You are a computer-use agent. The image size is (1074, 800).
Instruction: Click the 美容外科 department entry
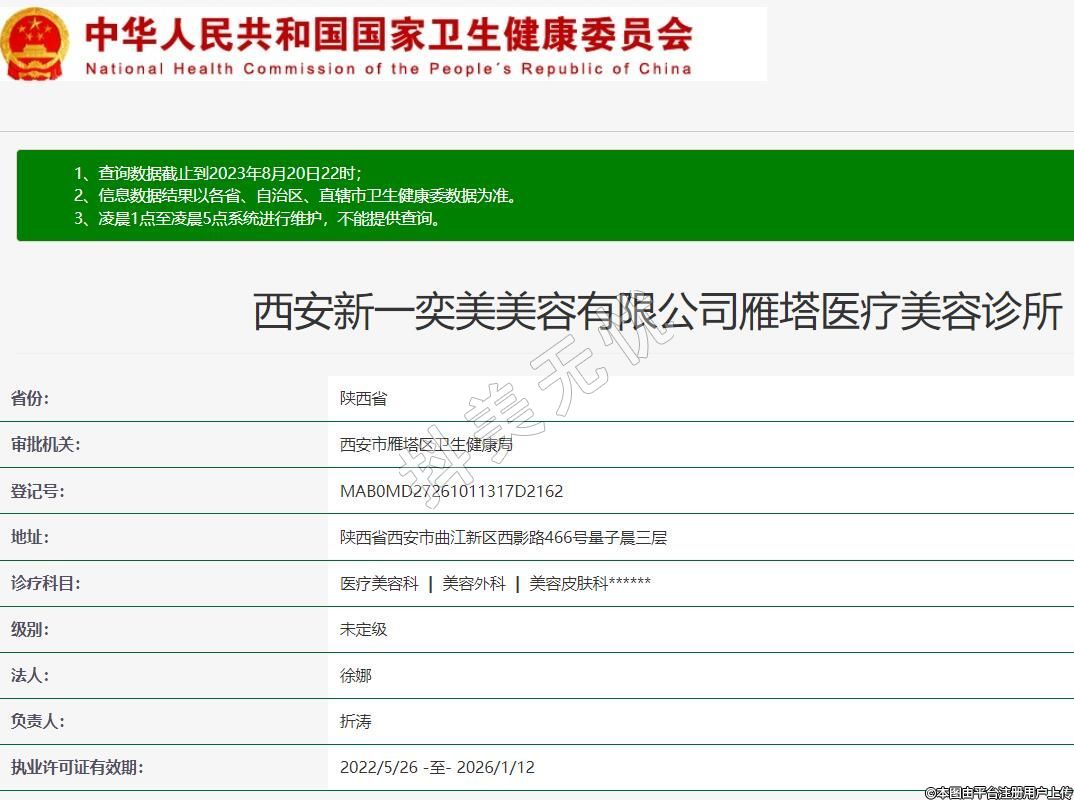pyautogui.click(x=474, y=583)
